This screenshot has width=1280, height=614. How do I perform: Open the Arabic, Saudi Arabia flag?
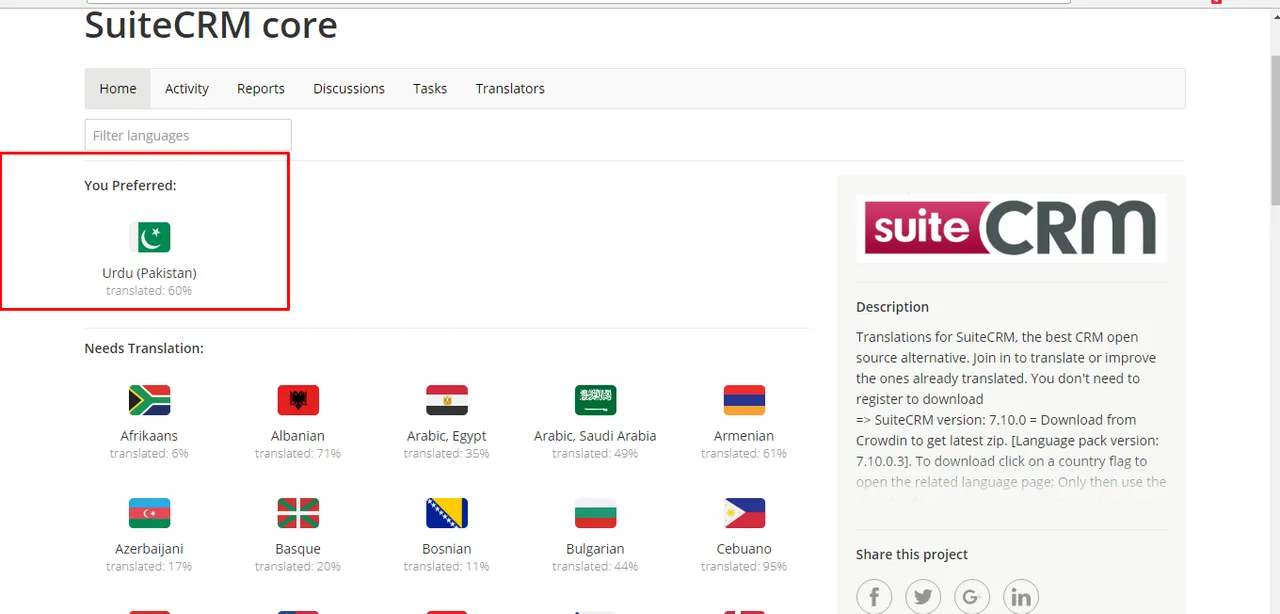(596, 400)
